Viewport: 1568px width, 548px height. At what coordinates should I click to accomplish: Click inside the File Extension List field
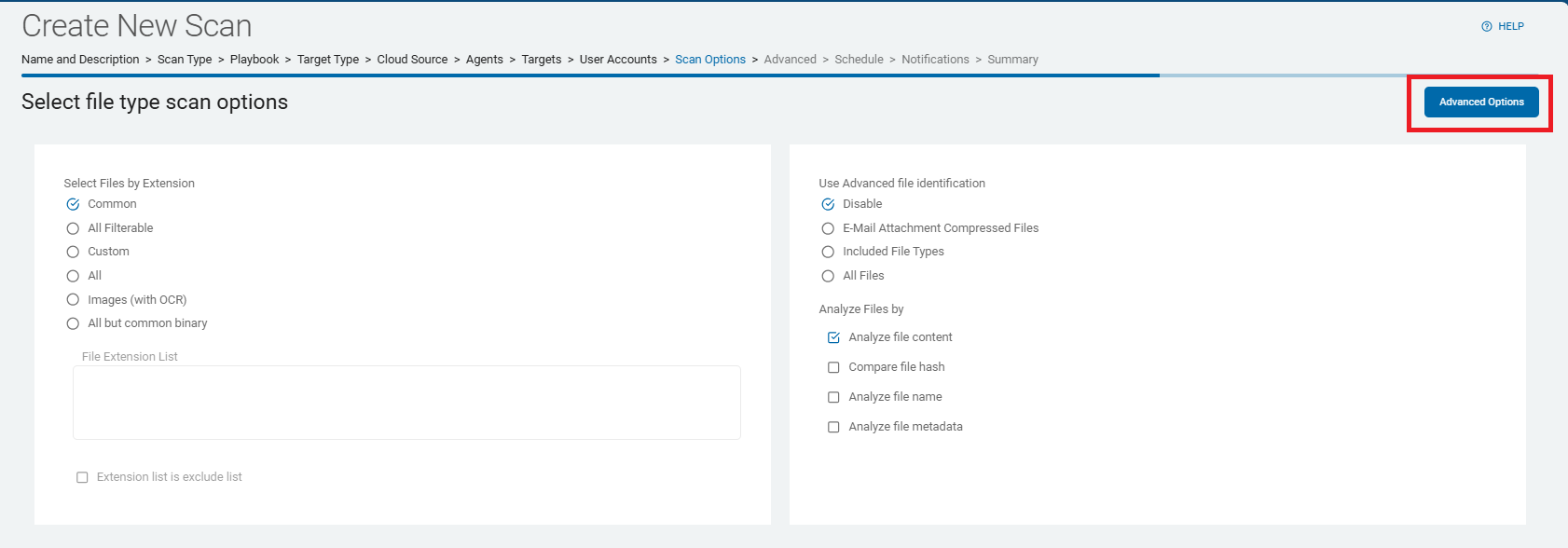406,403
